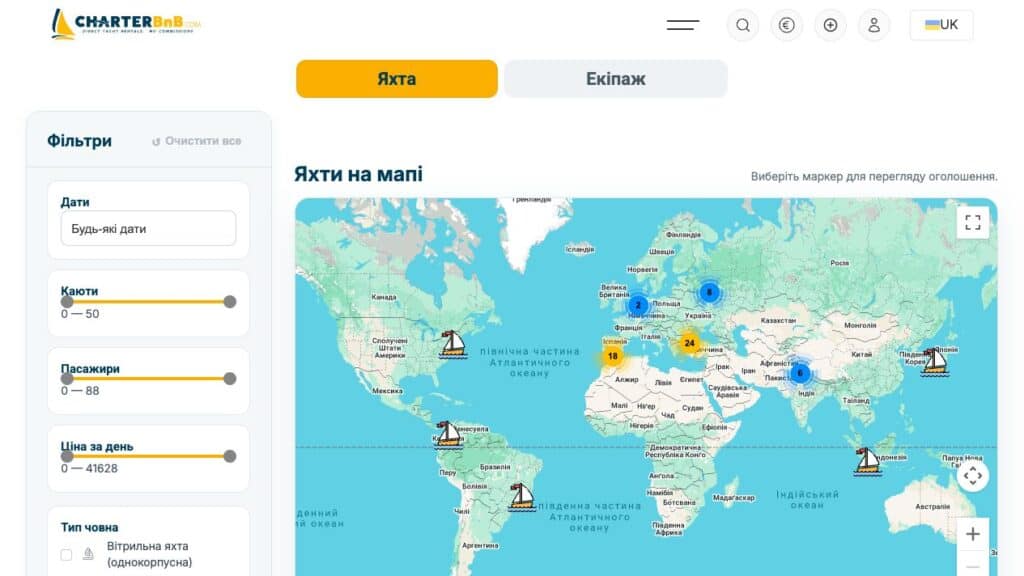
Task: Toggle map fullscreen view
Action: tap(972, 223)
